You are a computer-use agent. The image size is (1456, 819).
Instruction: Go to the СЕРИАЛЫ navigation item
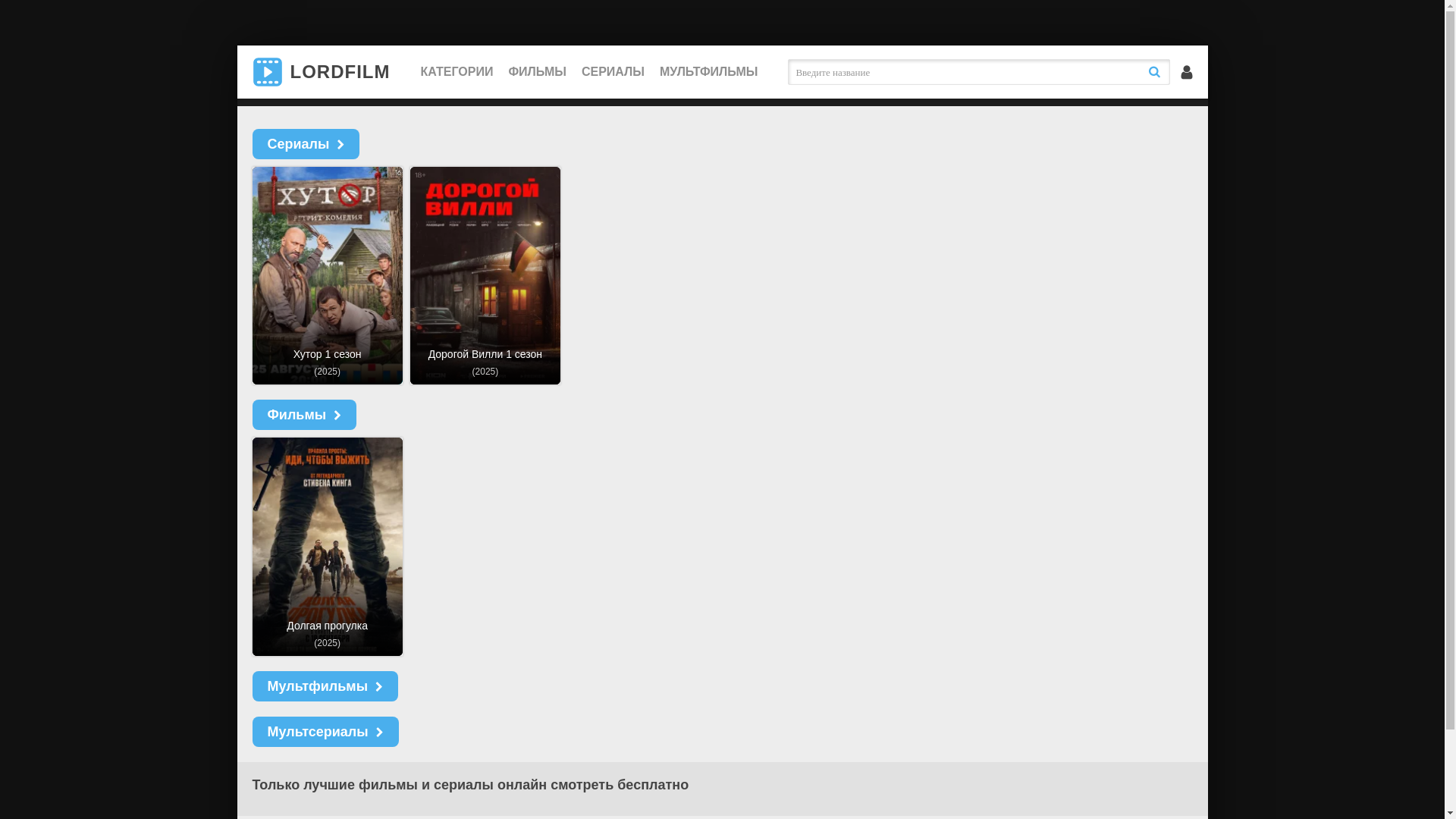click(613, 72)
